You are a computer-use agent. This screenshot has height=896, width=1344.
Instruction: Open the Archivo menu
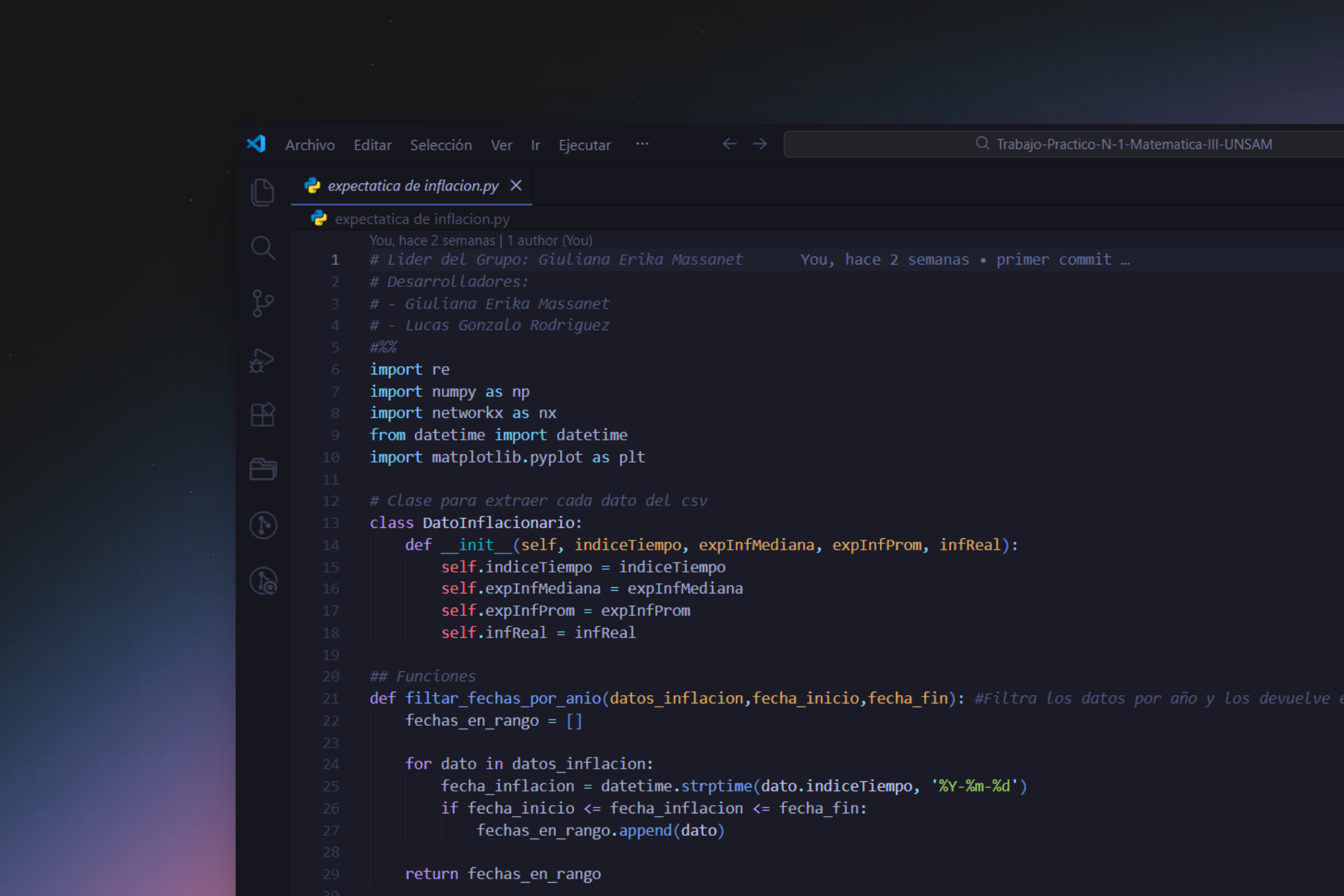(x=309, y=145)
